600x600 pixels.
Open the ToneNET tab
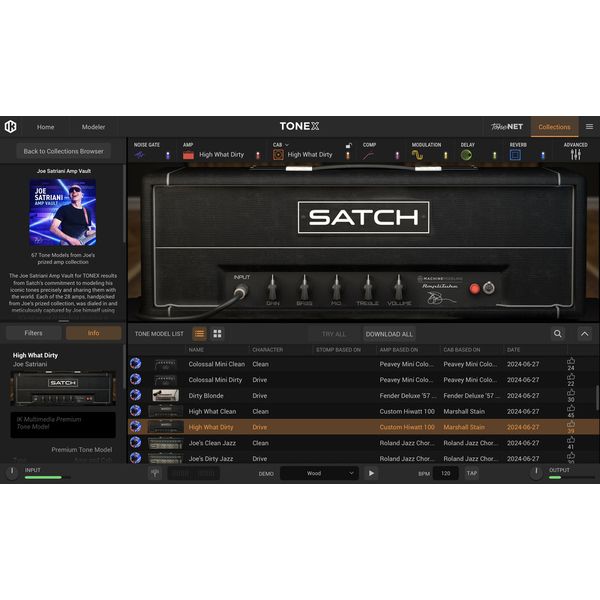click(x=507, y=127)
